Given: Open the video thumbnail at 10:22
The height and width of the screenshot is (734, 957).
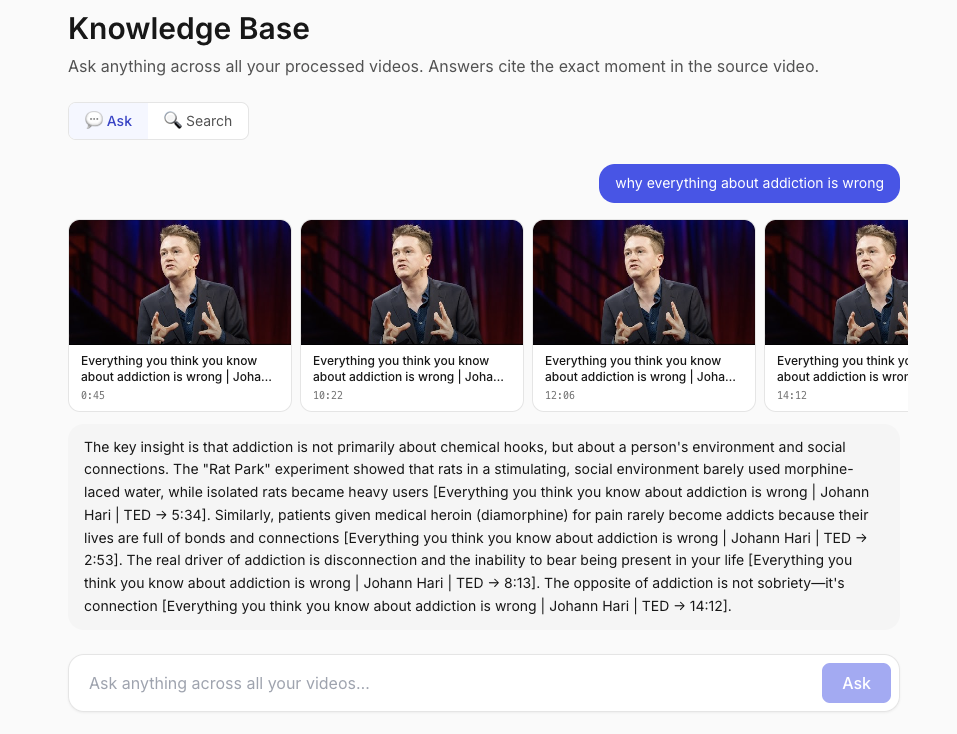Looking at the screenshot, I should point(412,282).
